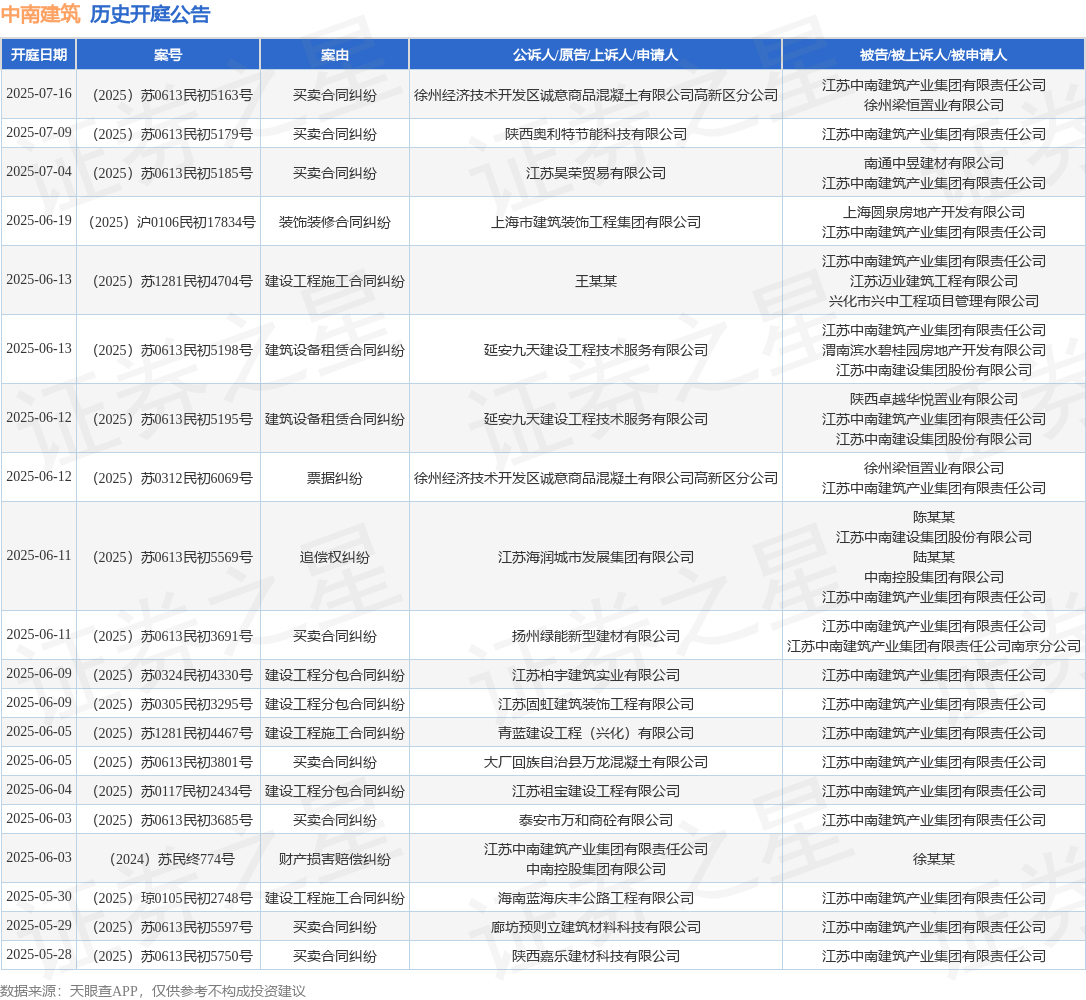This screenshot has width=1086, height=1000.
Task: Click the 中南建筑 title text
Action: [41, 14]
